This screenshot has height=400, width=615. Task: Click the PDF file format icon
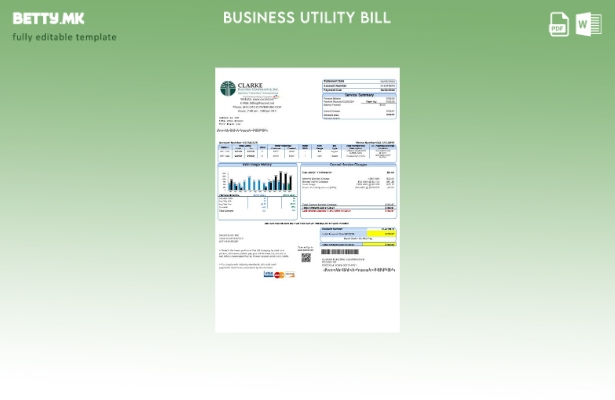point(559,24)
